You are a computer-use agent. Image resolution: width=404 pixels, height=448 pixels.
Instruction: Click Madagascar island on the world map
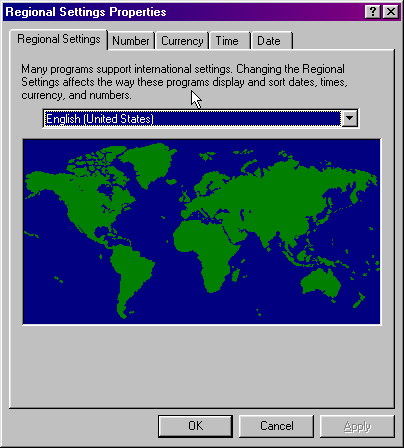click(236, 275)
